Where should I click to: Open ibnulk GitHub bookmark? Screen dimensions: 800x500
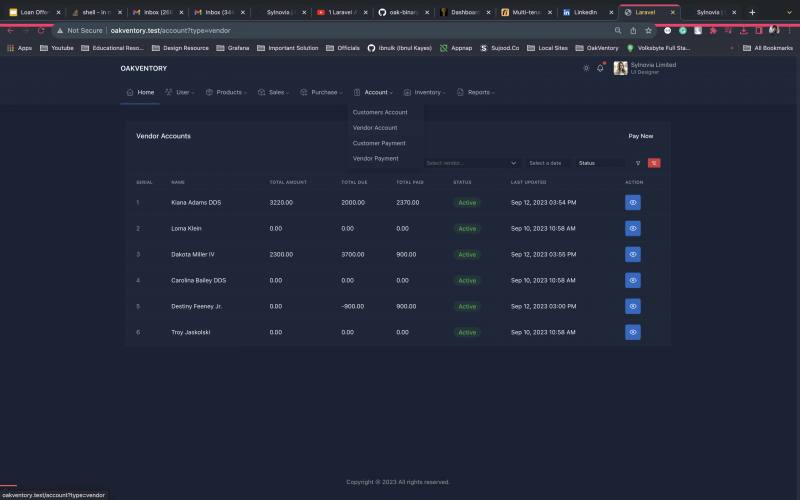coord(399,48)
